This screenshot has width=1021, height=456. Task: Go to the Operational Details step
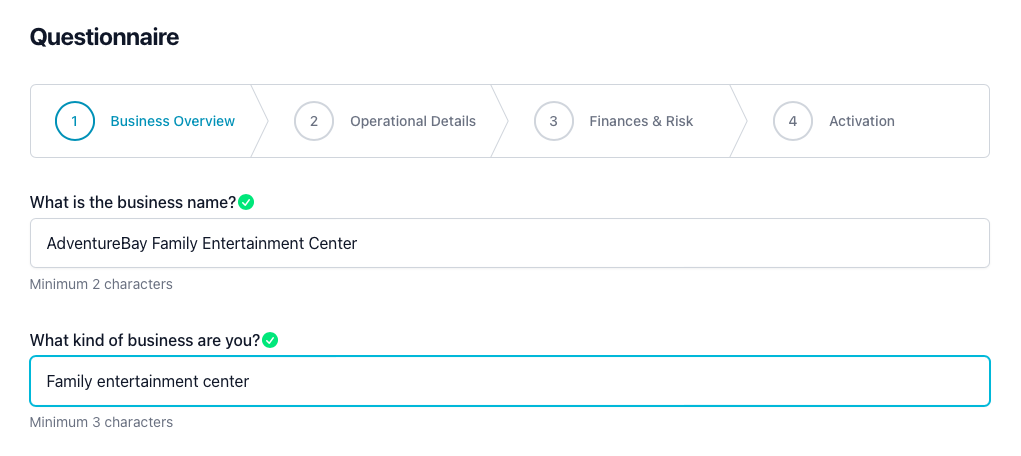coord(412,121)
